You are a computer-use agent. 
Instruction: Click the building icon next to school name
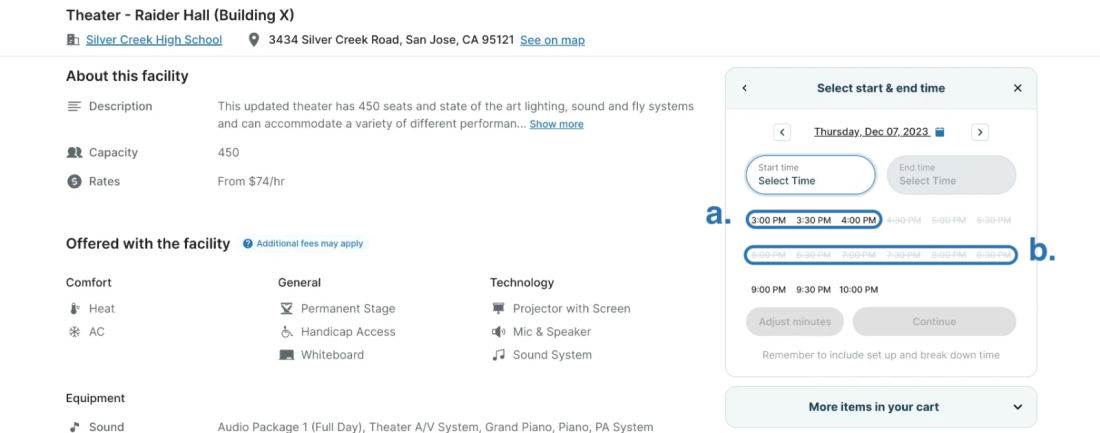(x=72, y=40)
